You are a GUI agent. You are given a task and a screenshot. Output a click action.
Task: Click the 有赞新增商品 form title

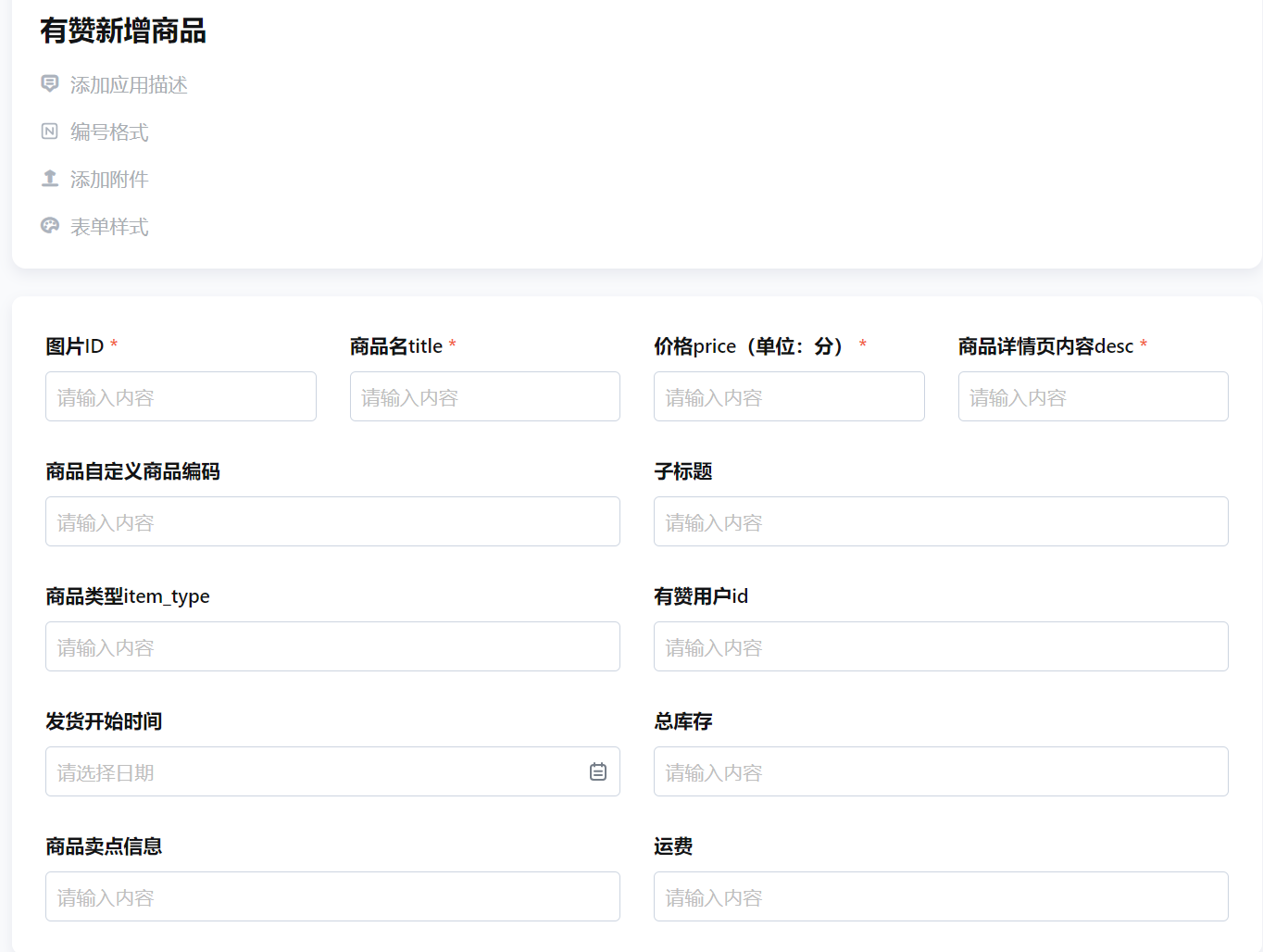click(123, 31)
